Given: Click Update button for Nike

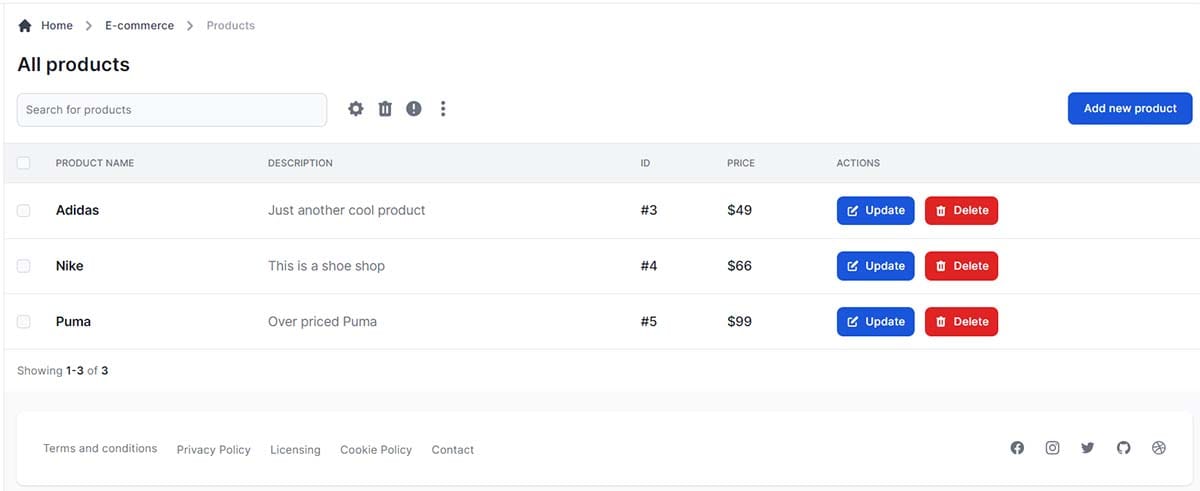Looking at the screenshot, I should point(875,266).
